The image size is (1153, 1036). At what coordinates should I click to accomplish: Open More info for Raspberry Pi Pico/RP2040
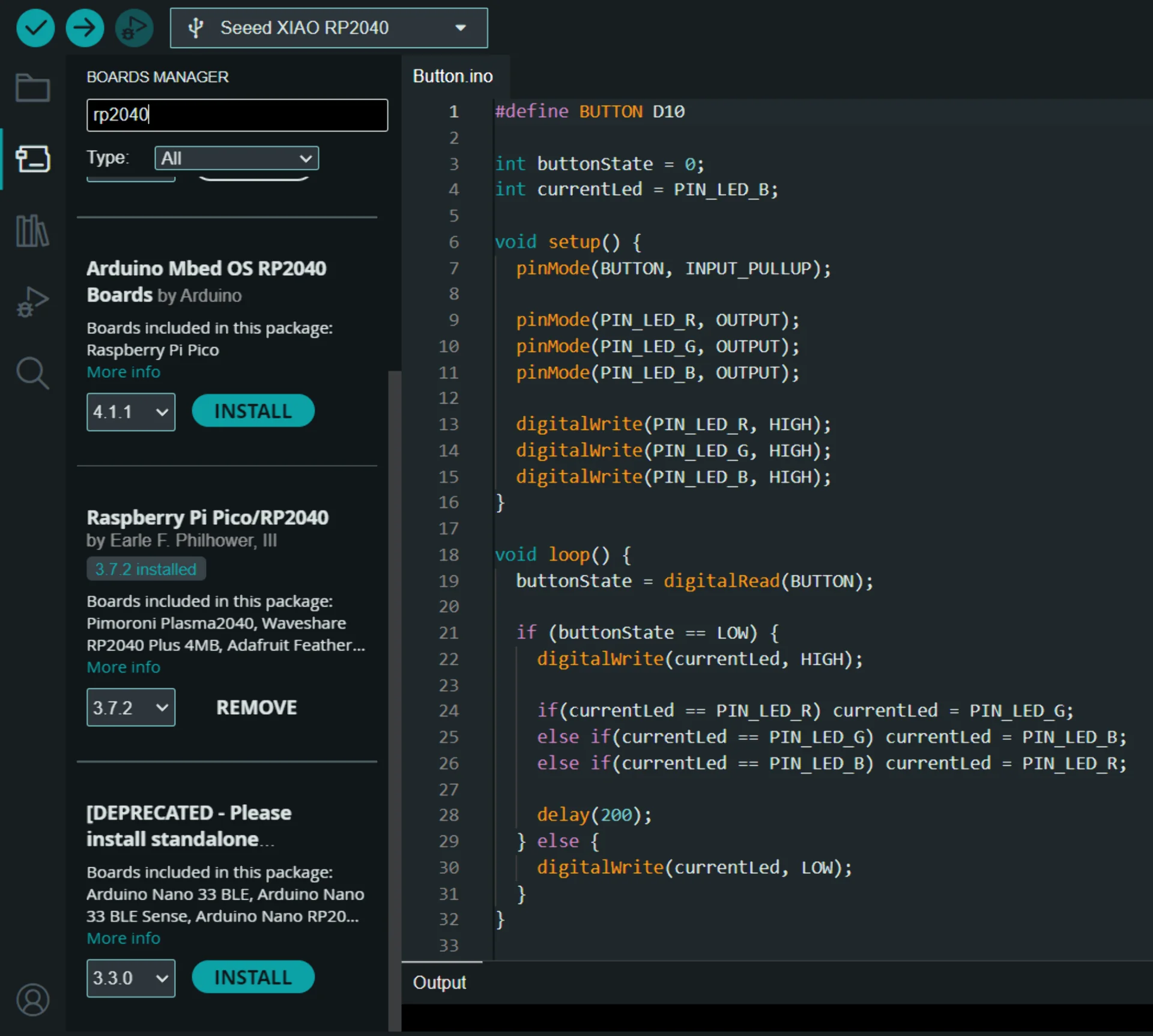[x=123, y=667]
